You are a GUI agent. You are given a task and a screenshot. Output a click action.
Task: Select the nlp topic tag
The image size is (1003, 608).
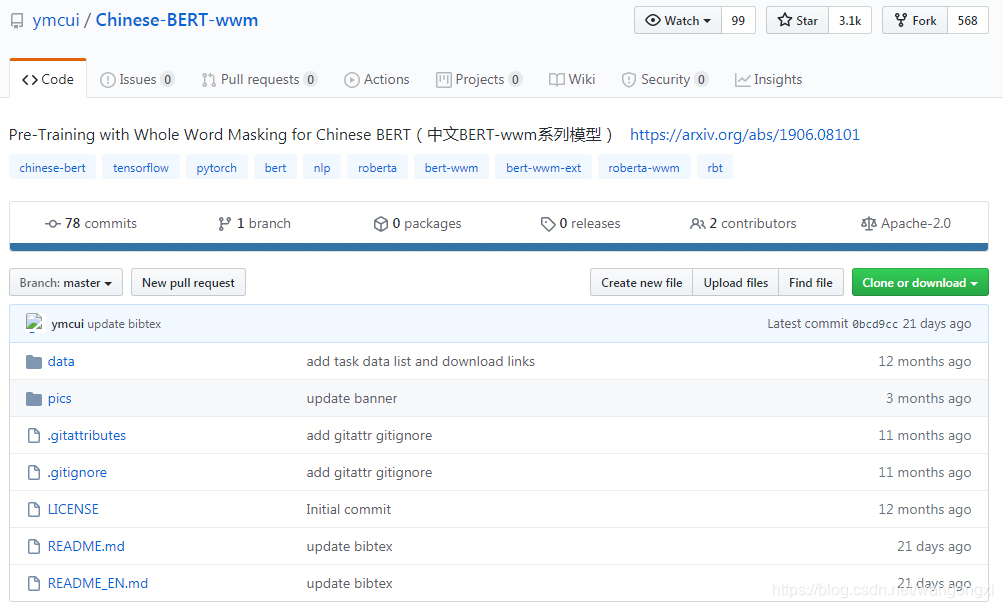(322, 168)
